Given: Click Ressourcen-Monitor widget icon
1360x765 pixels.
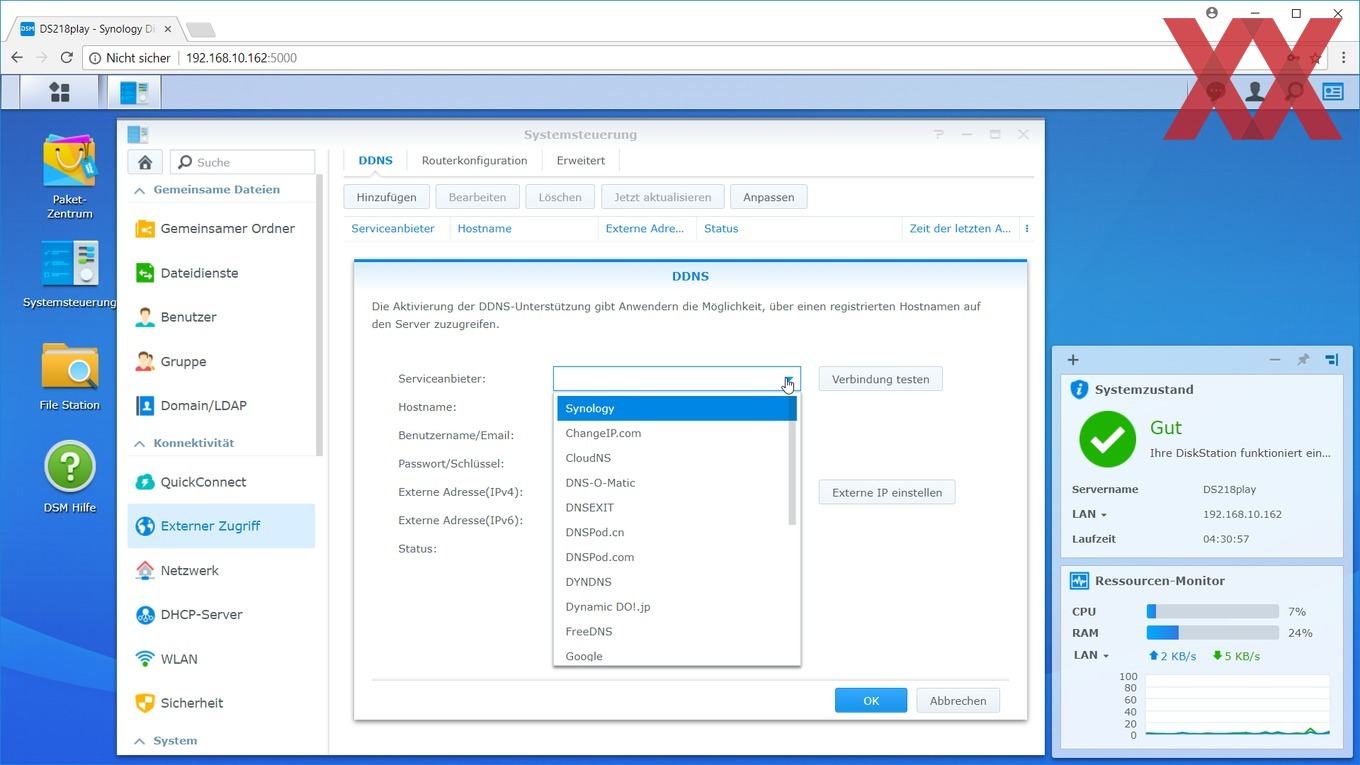Looking at the screenshot, I should click(1079, 581).
